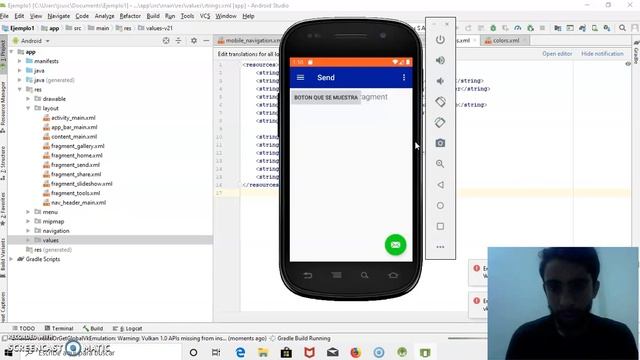Click the emulator power button
Image resolution: width=640 pixels, height=360 pixels.
[x=440, y=40]
